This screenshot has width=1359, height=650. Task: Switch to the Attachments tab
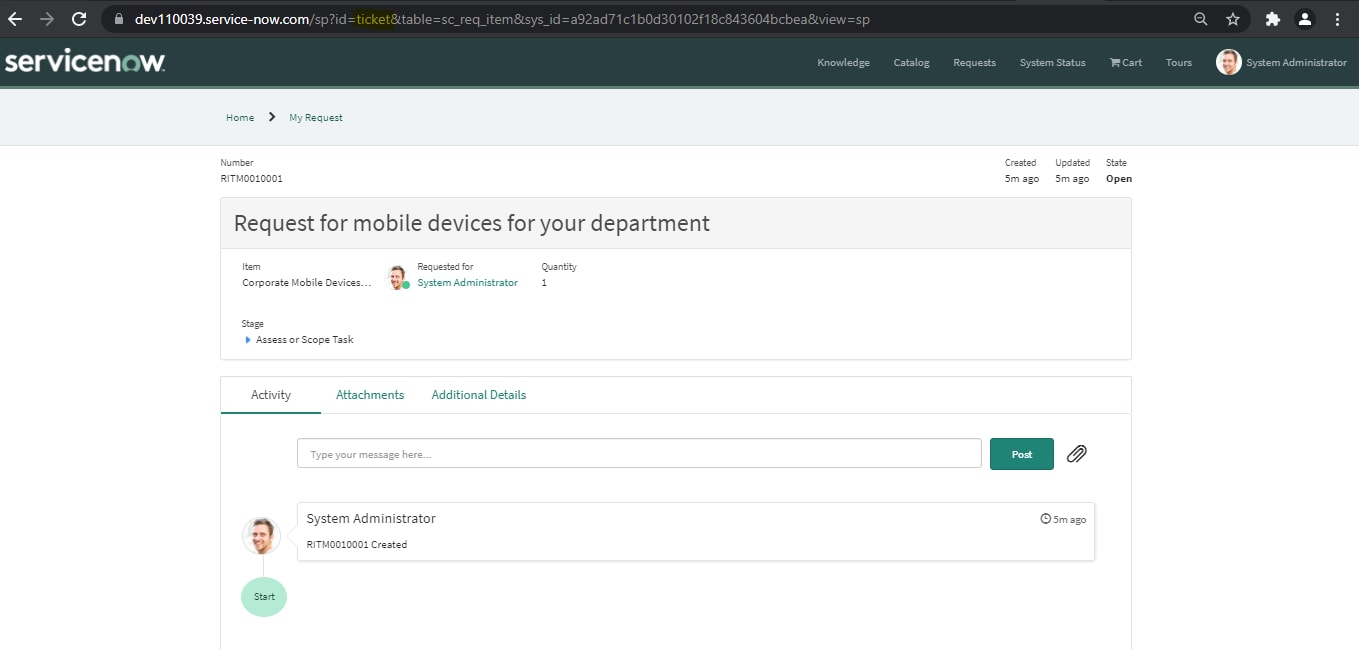[x=370, y=395]
